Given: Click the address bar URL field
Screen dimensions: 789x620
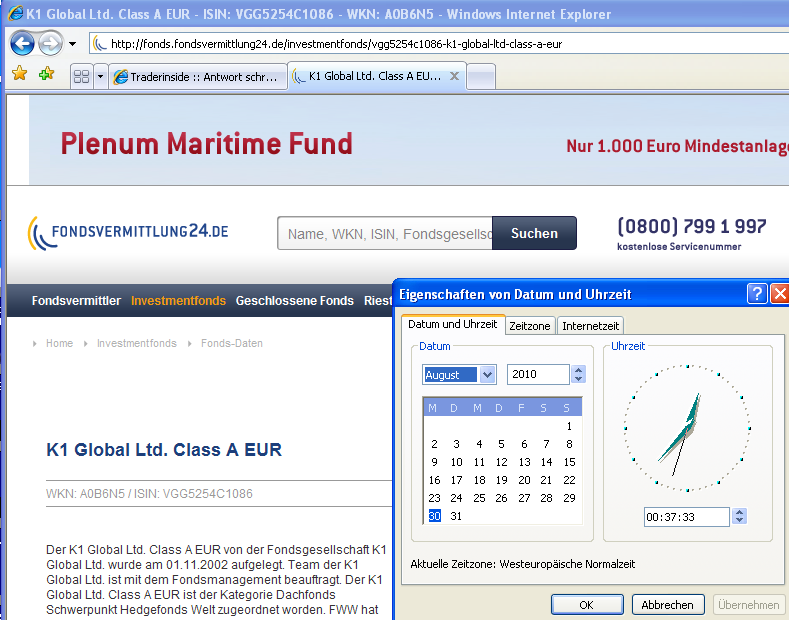Looking at the screenshot, I should [439, 44].
